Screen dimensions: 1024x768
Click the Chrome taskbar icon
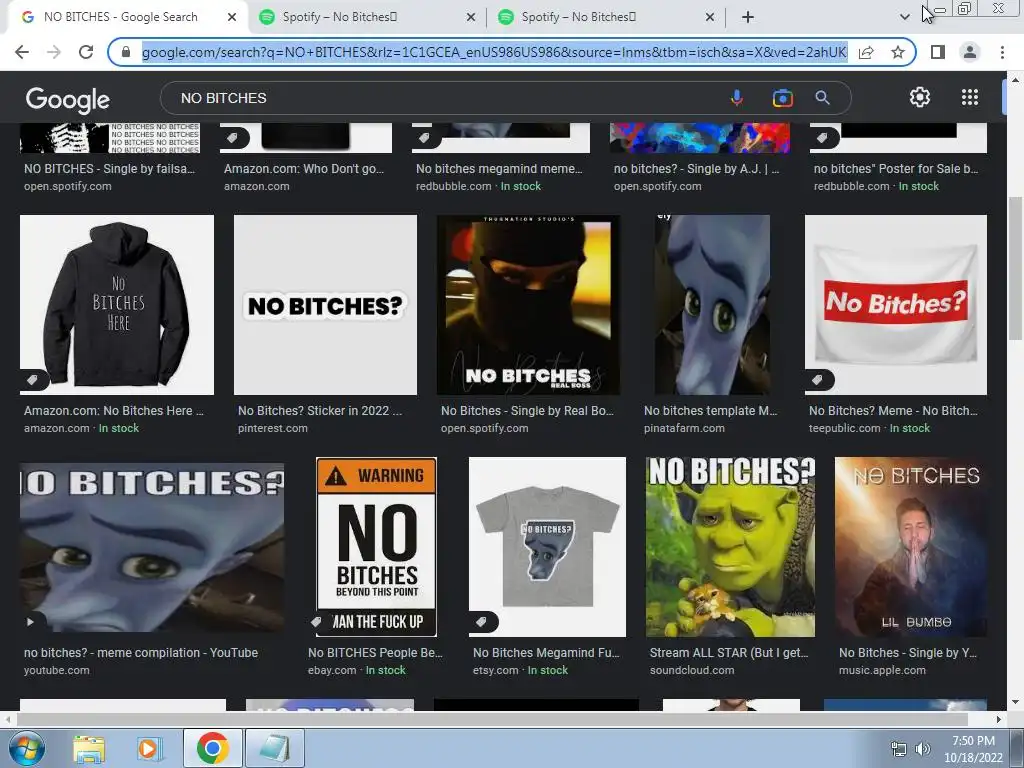(212, 748)
